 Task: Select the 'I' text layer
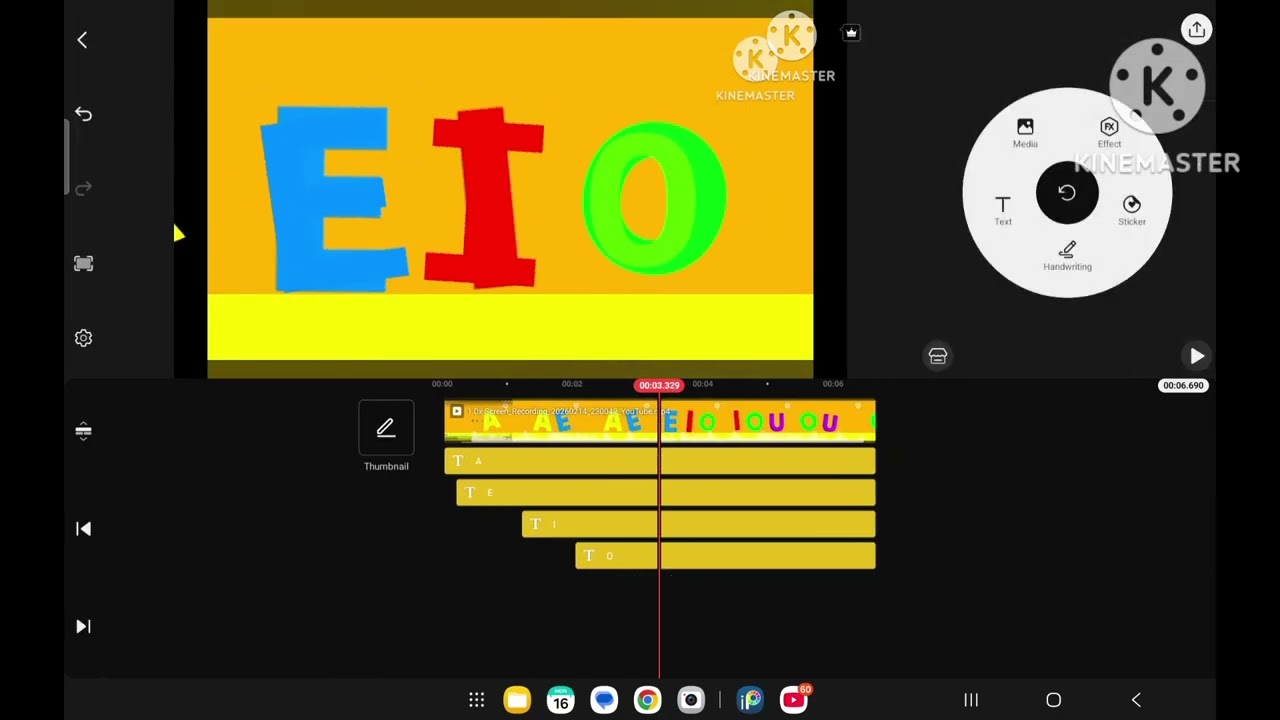click(x=698, y=524)
